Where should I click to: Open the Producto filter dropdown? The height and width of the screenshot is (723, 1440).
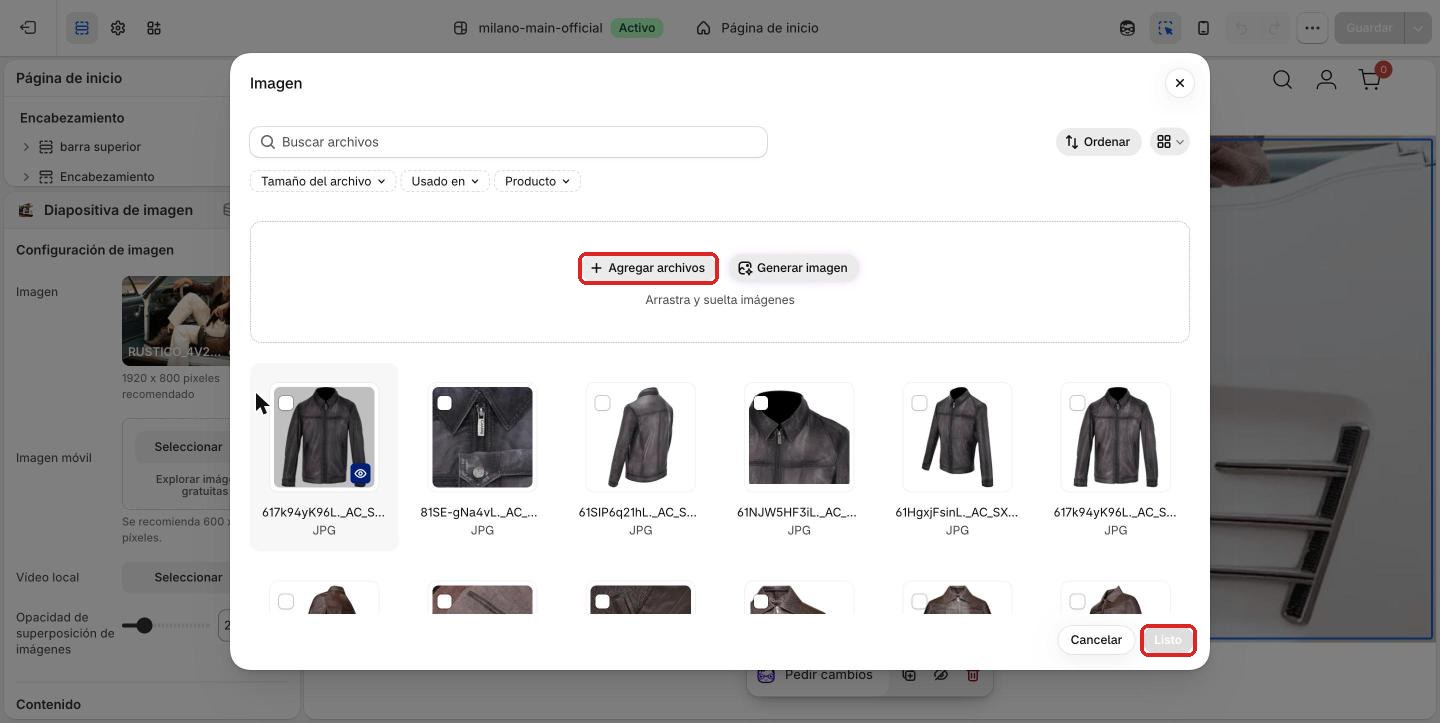537,181
